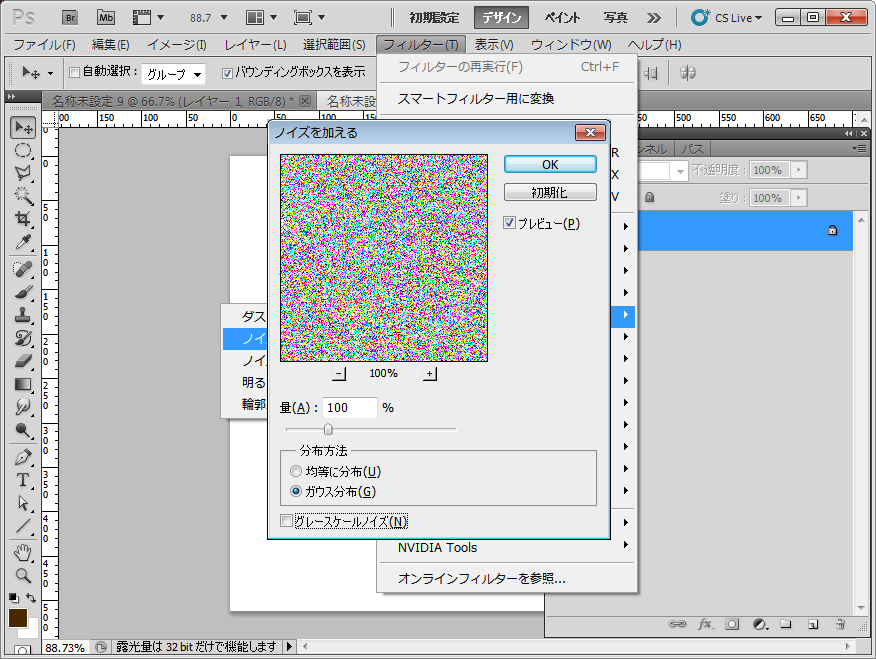Screen dimensions: 876x659
Task: Zoom in preview with the plus button
Action: 430,374
